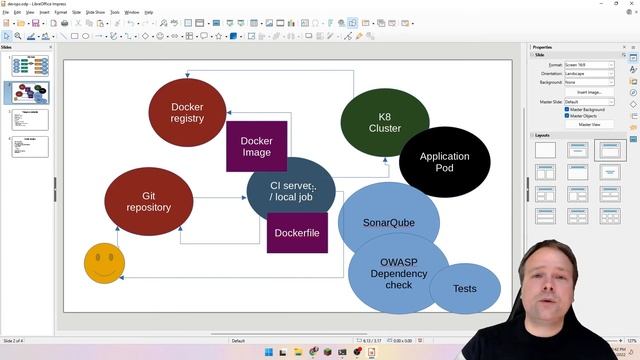Click the yellow smiley face shape

click(x=104, y=263)
